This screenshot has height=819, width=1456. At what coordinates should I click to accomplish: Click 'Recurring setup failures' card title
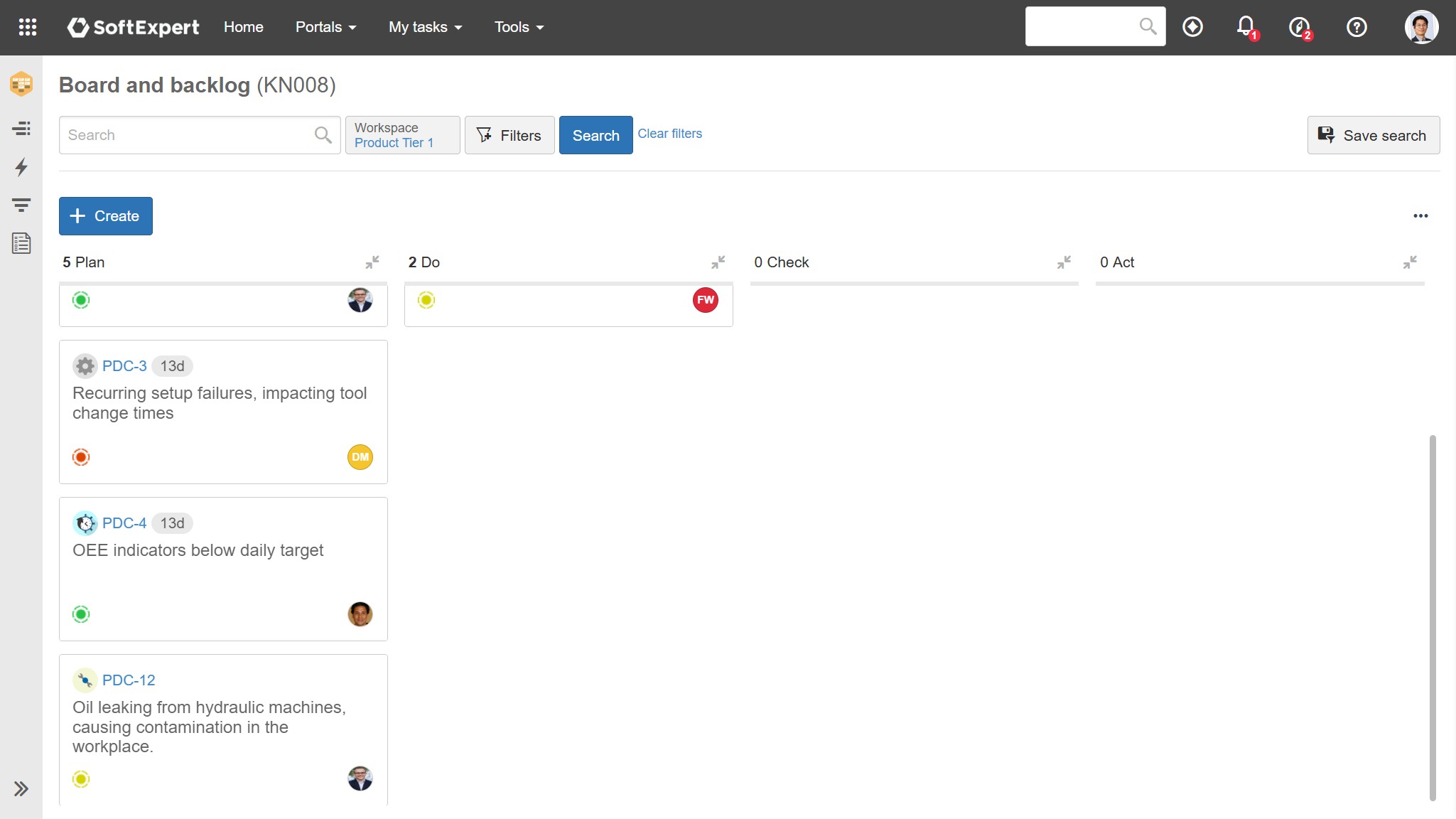220,403
